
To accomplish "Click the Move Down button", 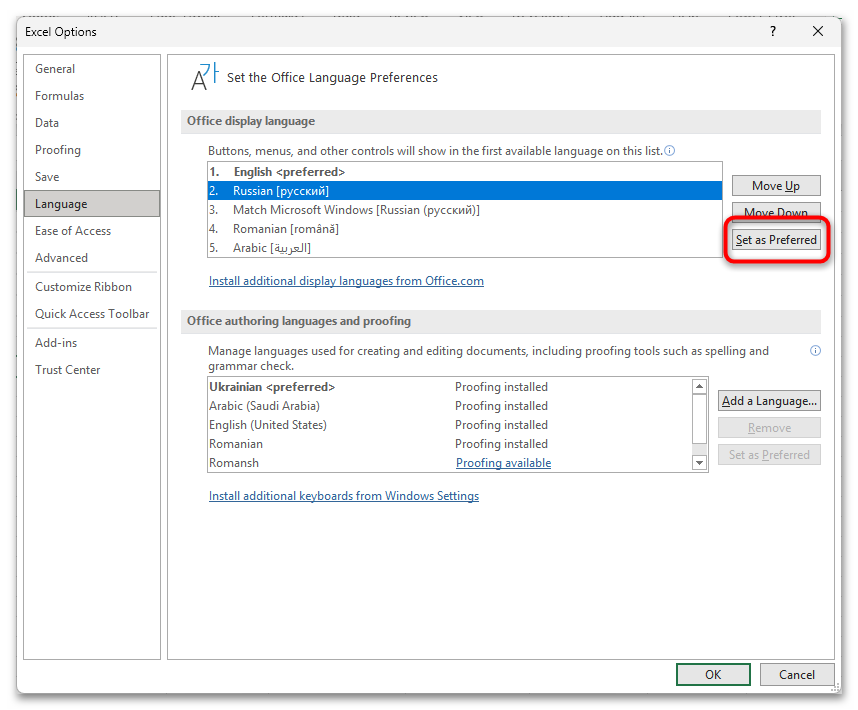I will point(776,211).
